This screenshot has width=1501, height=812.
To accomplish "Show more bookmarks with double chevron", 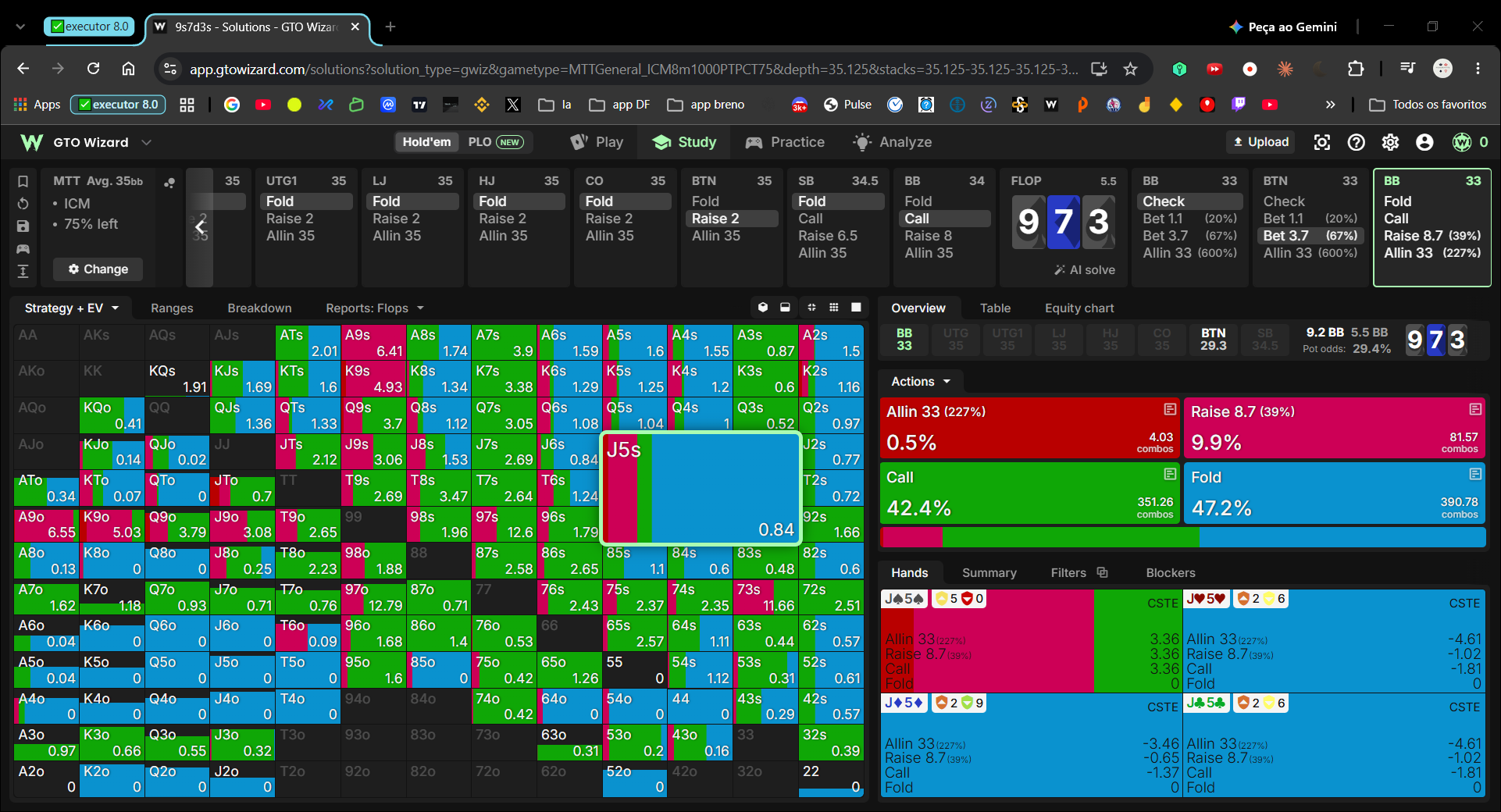I will point(1330,105).
